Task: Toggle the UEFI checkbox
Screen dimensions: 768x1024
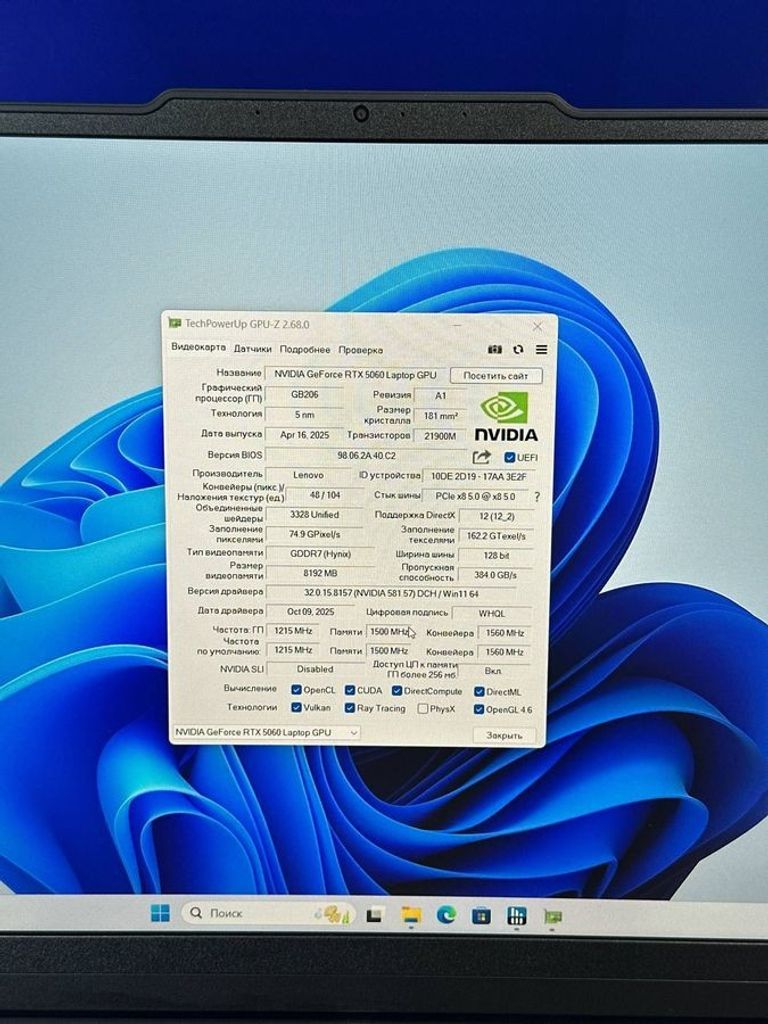Action: (x=509, y=457)
